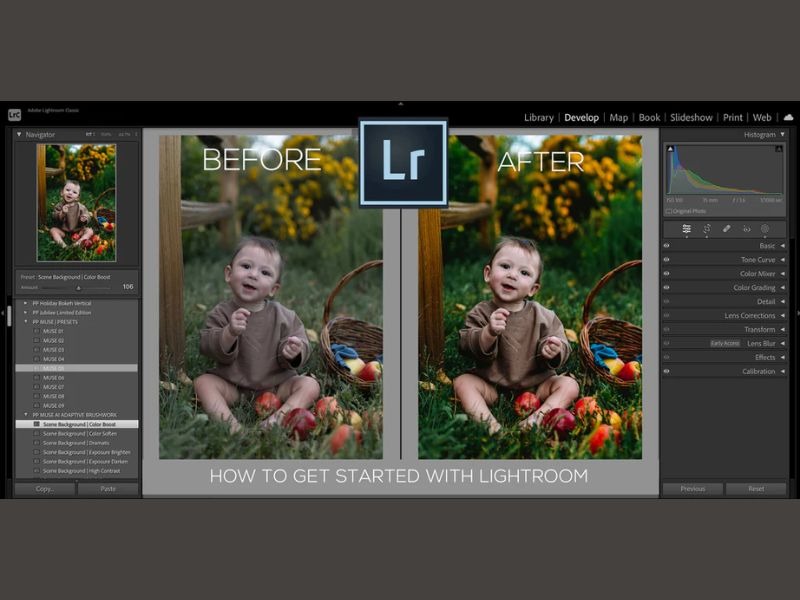
Task: Toggle the Basic panel visibility eye
Action: click(x=667, y=246)
